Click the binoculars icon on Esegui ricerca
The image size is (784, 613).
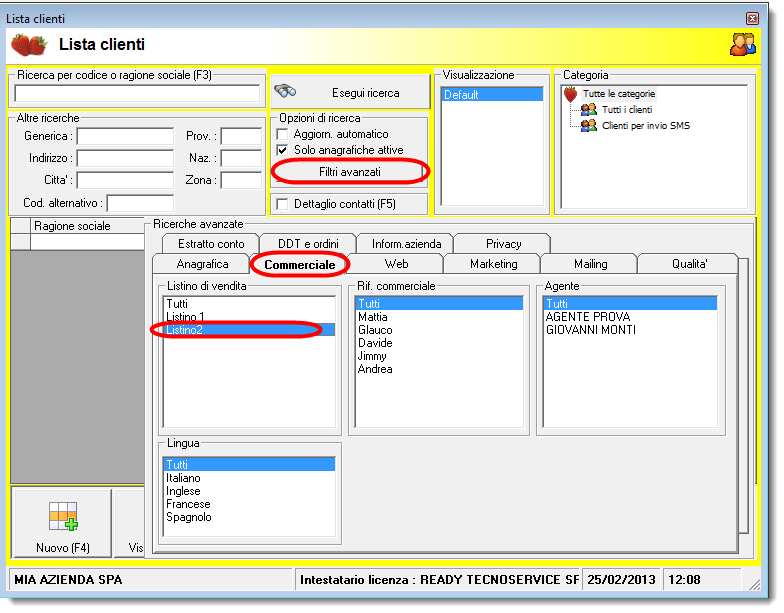[286, 91]
